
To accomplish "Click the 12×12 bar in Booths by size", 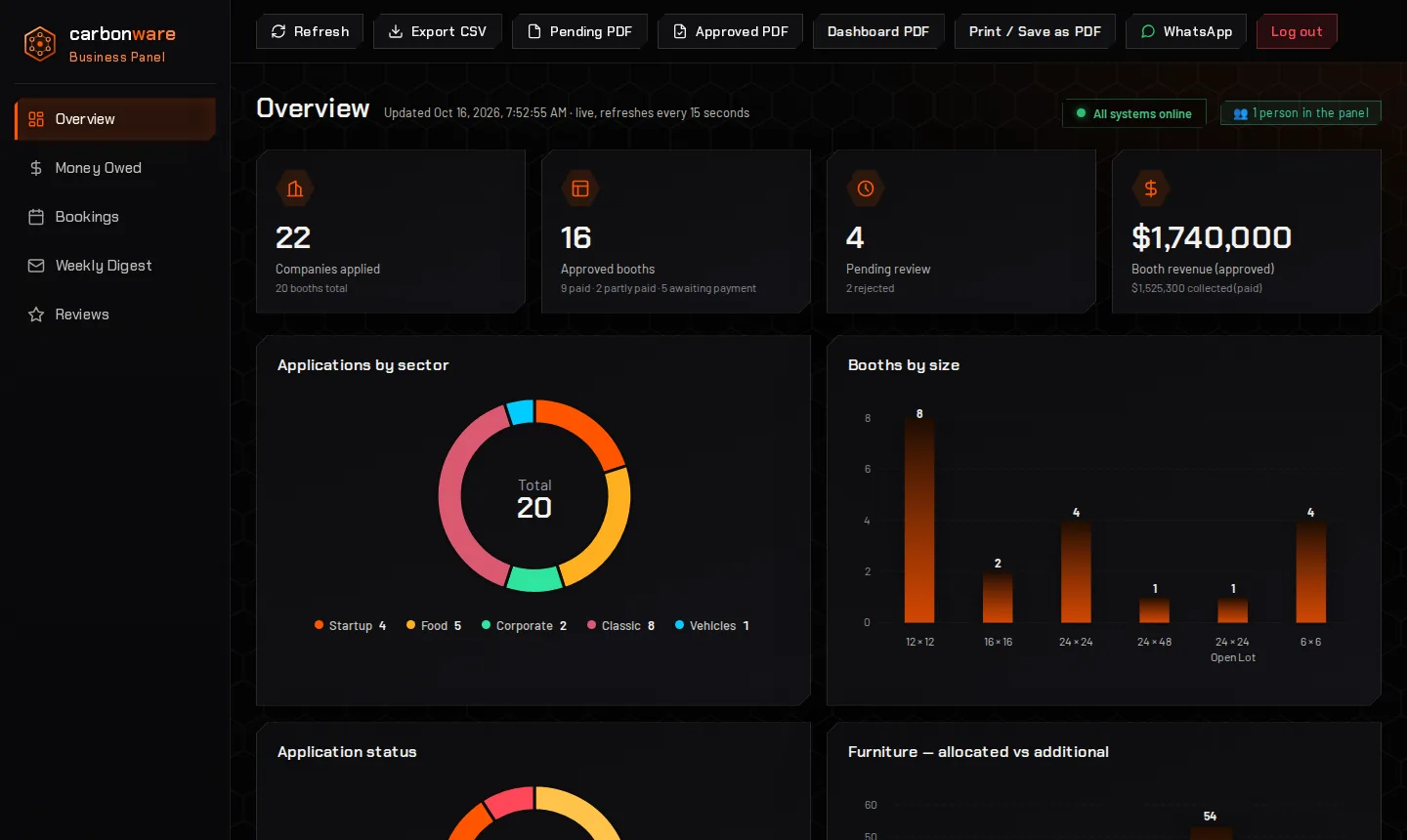I will 919,521.
